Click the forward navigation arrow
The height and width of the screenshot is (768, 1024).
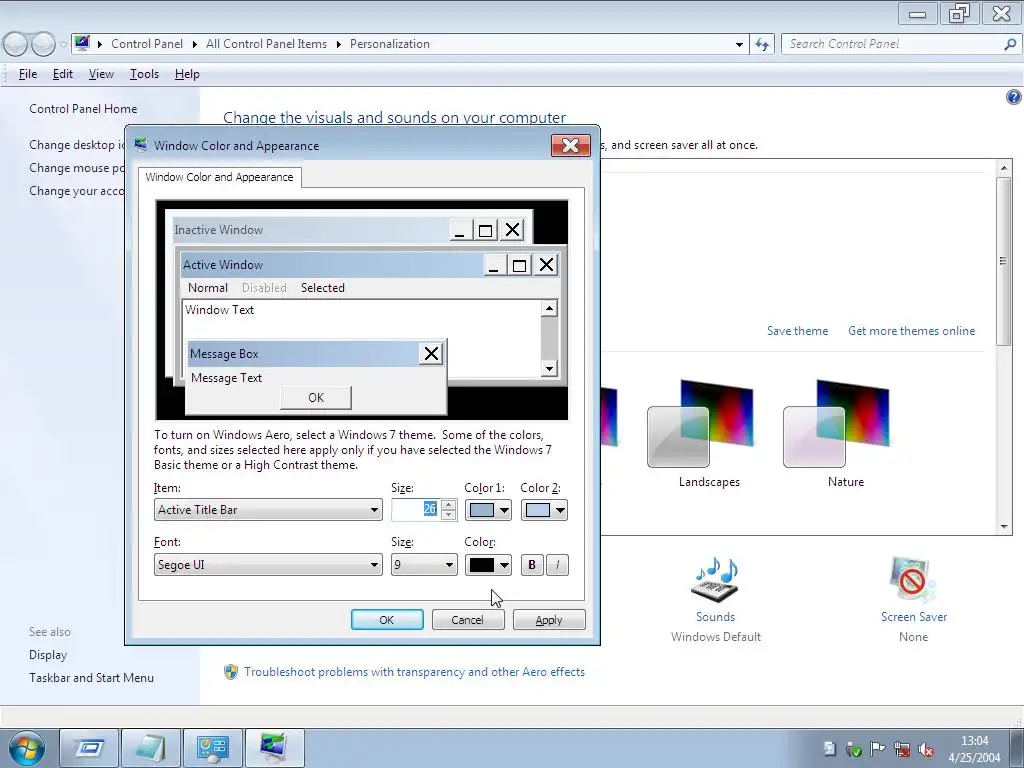pos(43,44)
